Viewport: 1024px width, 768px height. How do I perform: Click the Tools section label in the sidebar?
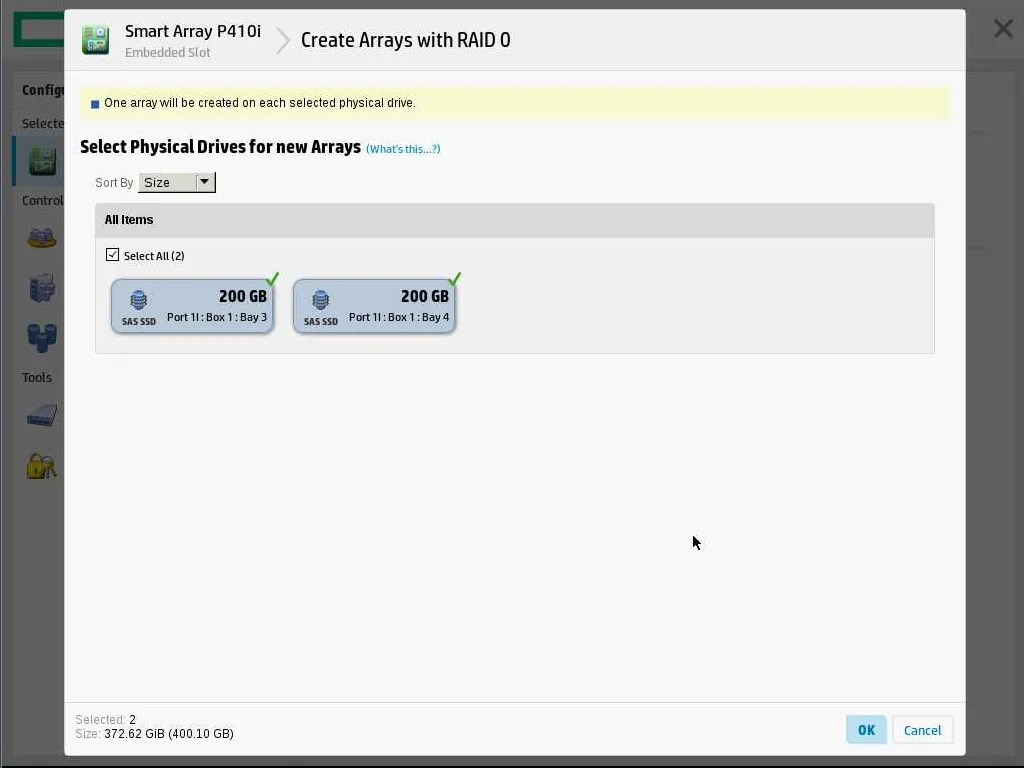[37, 377]
